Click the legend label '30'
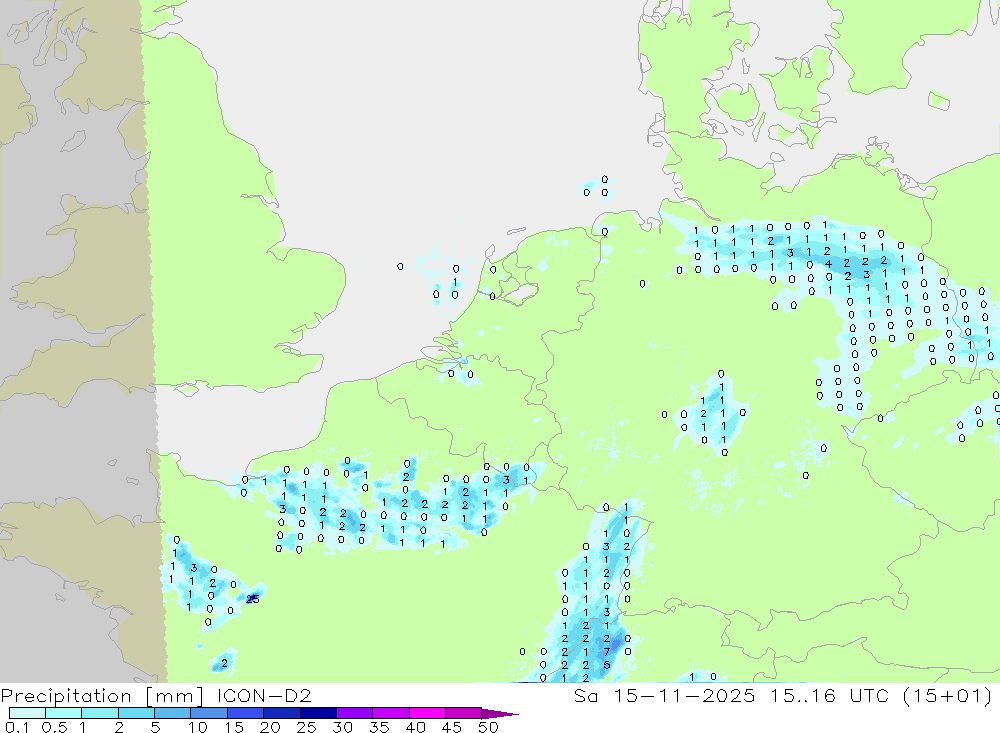The image size is (1000, 733). (343, 727)
